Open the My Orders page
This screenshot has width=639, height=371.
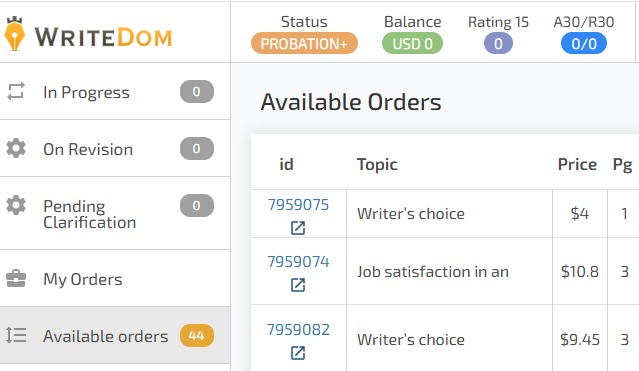pos(115,279)
